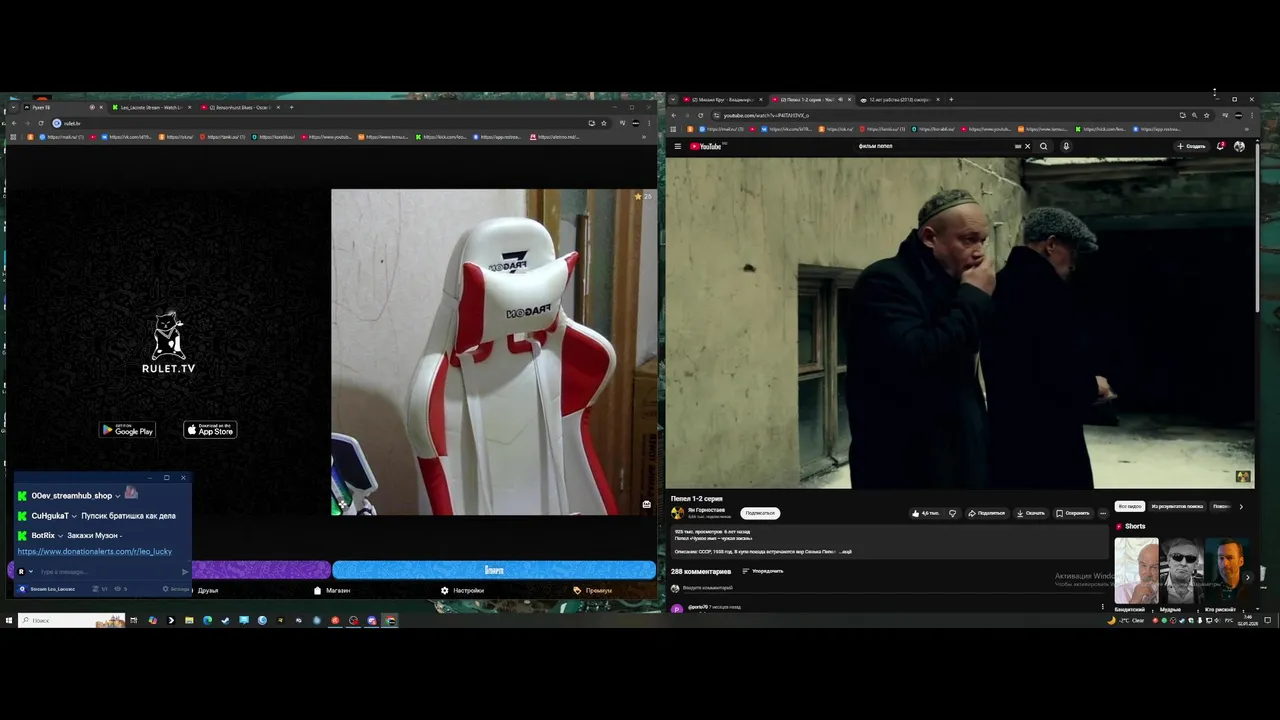Open File Explorer on taskbar

pos(189,620)
